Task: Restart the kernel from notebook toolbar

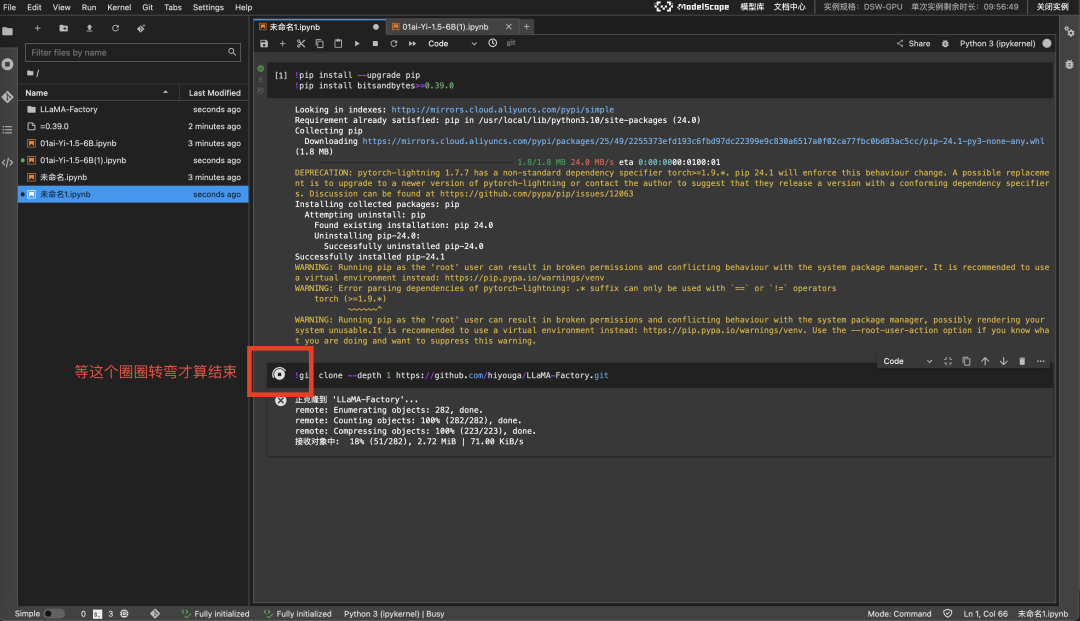Action: [x=394, y=43]
